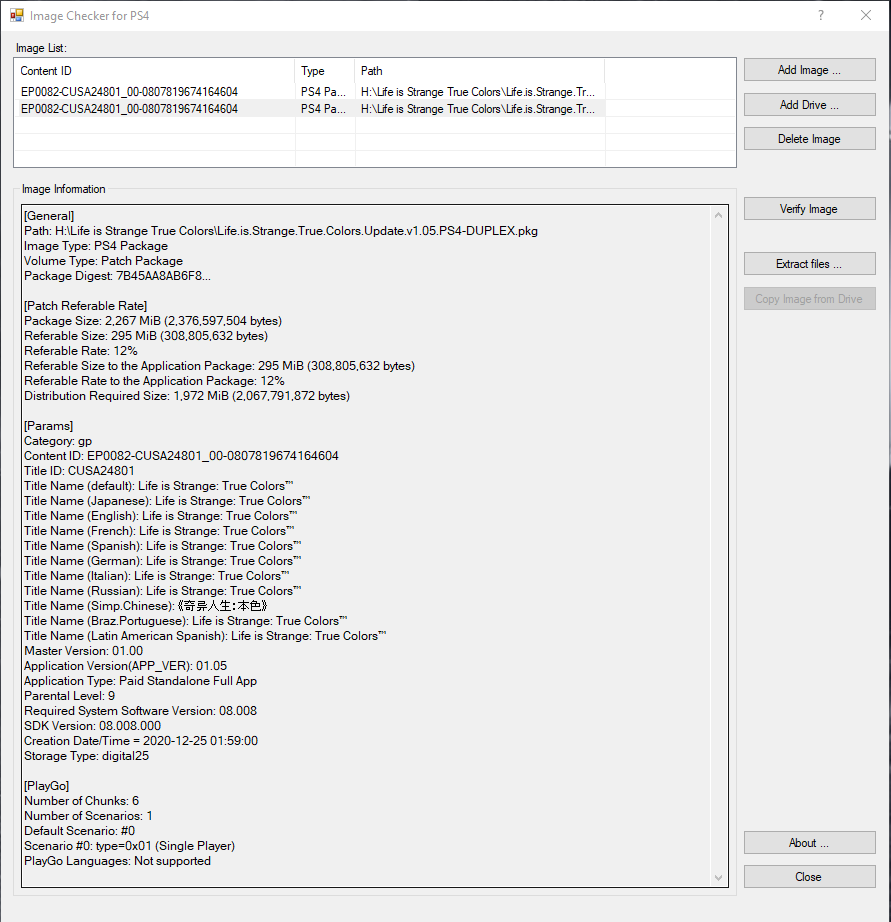Click the Path column header
The height and width of the screenshot is (922, 891).
(479, 71)
